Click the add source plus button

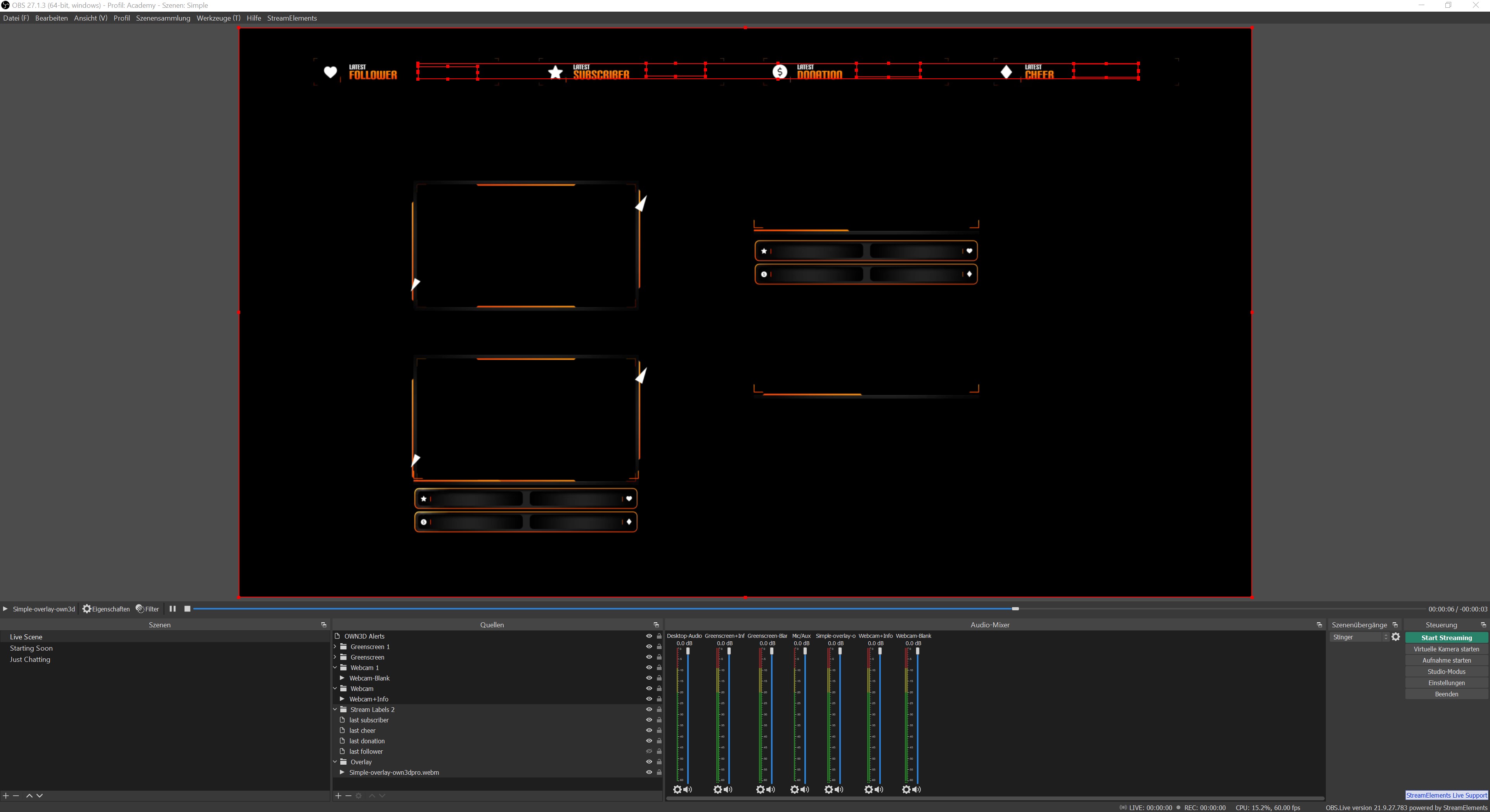coord(338,795)
